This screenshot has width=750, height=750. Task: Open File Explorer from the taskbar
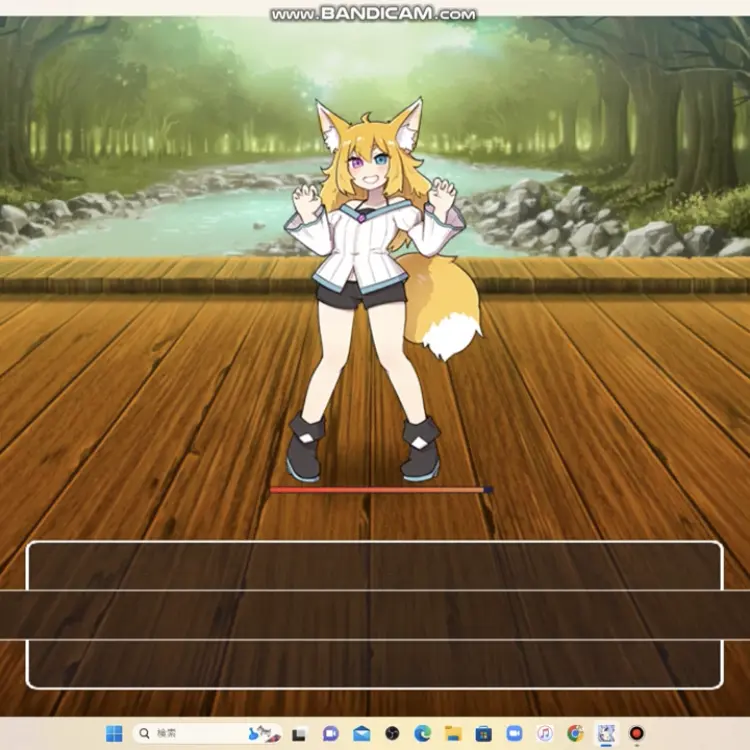(453, 733)
